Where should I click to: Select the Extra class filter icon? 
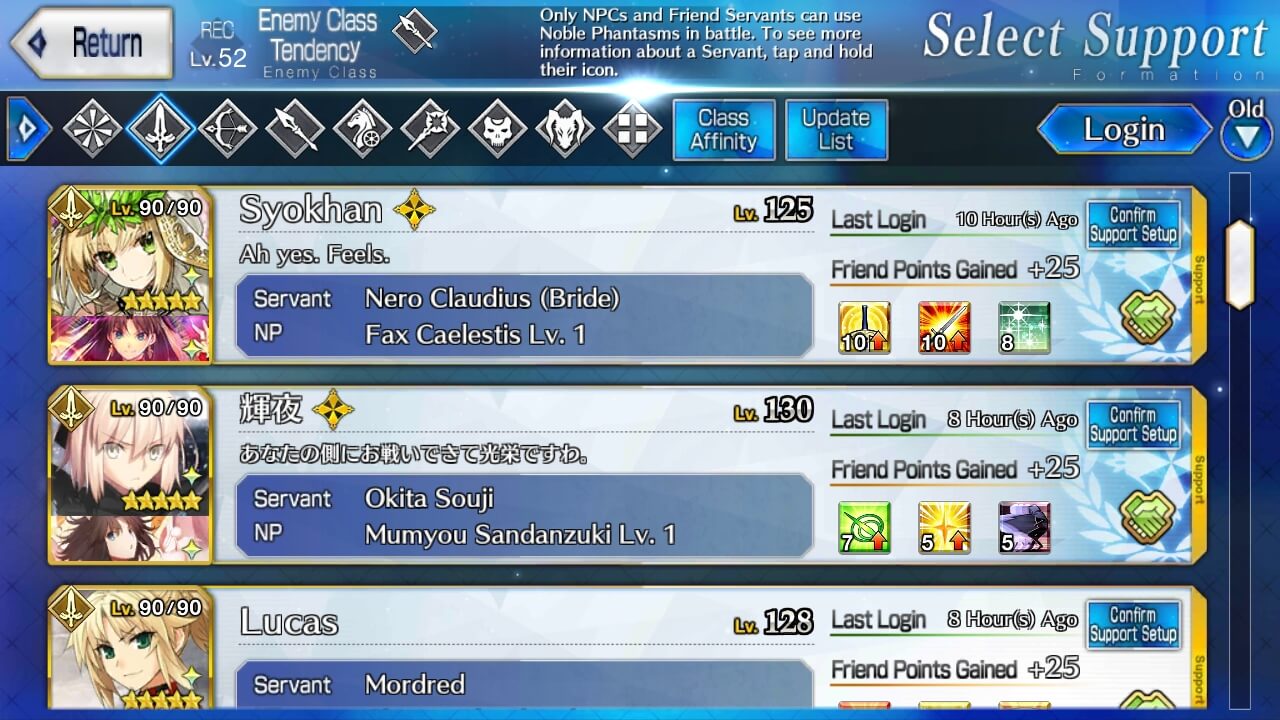click(632, 129)
